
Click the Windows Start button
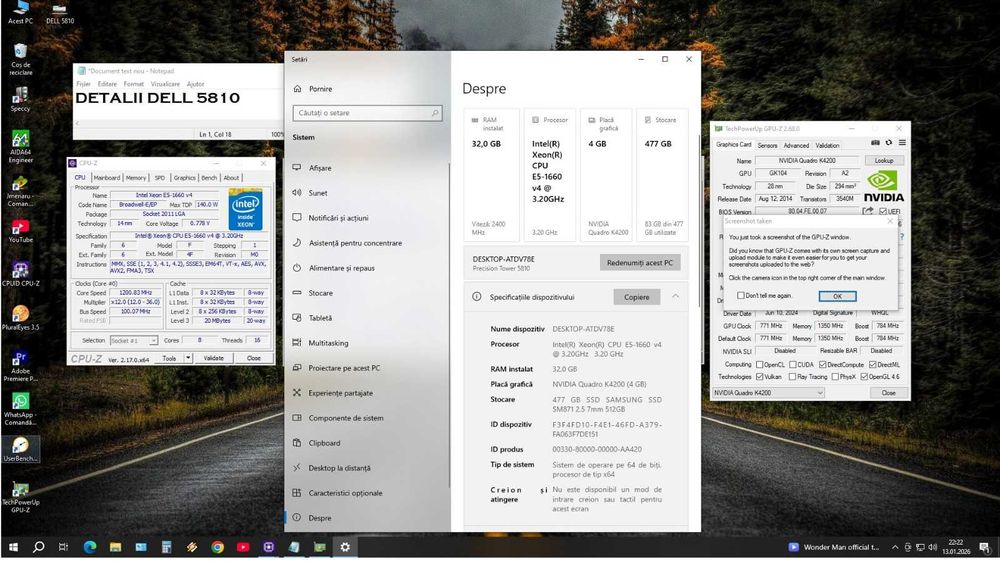(13, 547)
